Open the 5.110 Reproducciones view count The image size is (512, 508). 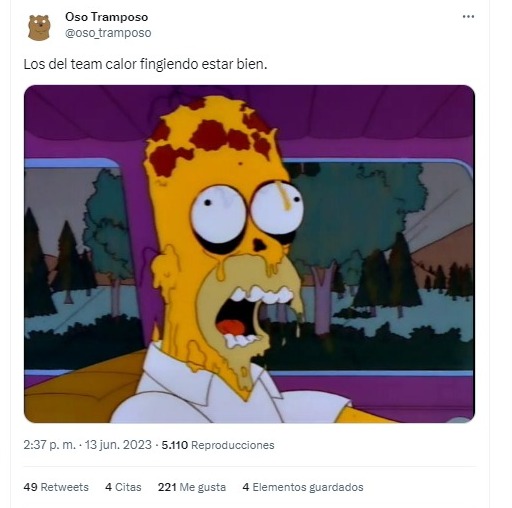tap(218, 445)
